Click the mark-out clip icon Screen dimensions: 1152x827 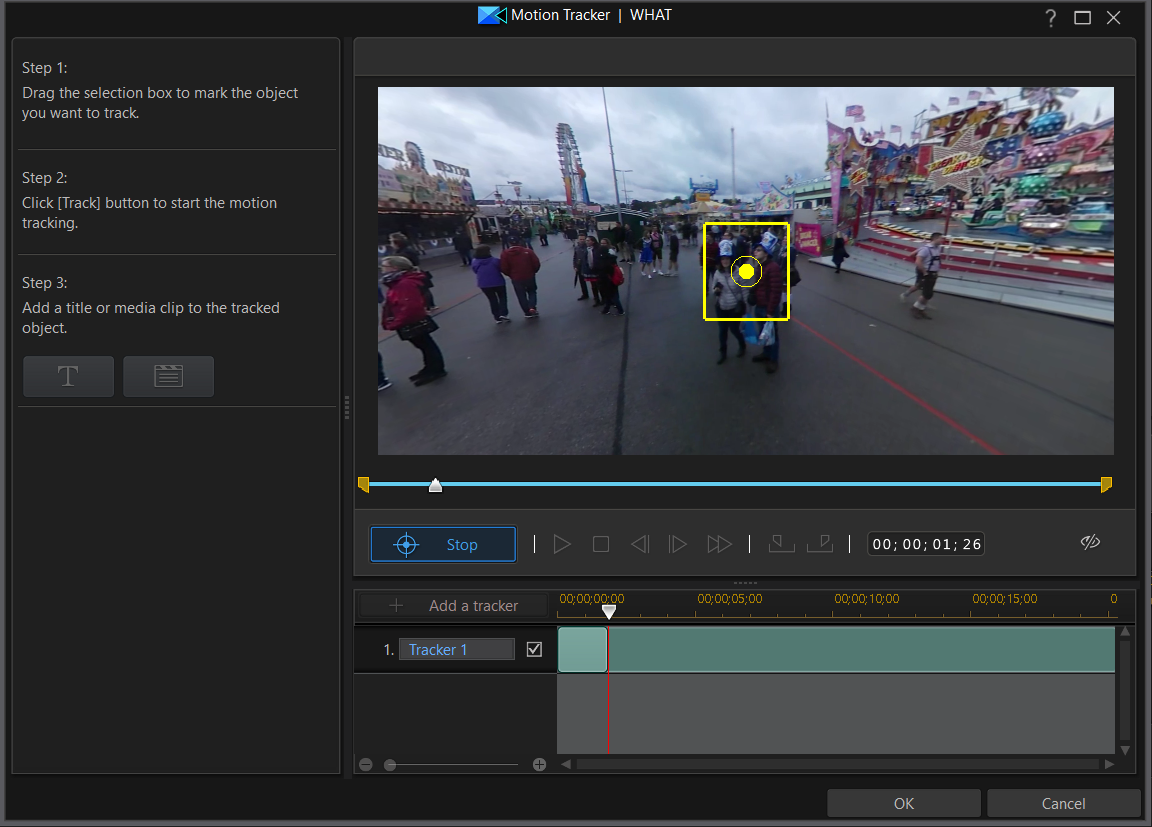click(x=820, y=543)
